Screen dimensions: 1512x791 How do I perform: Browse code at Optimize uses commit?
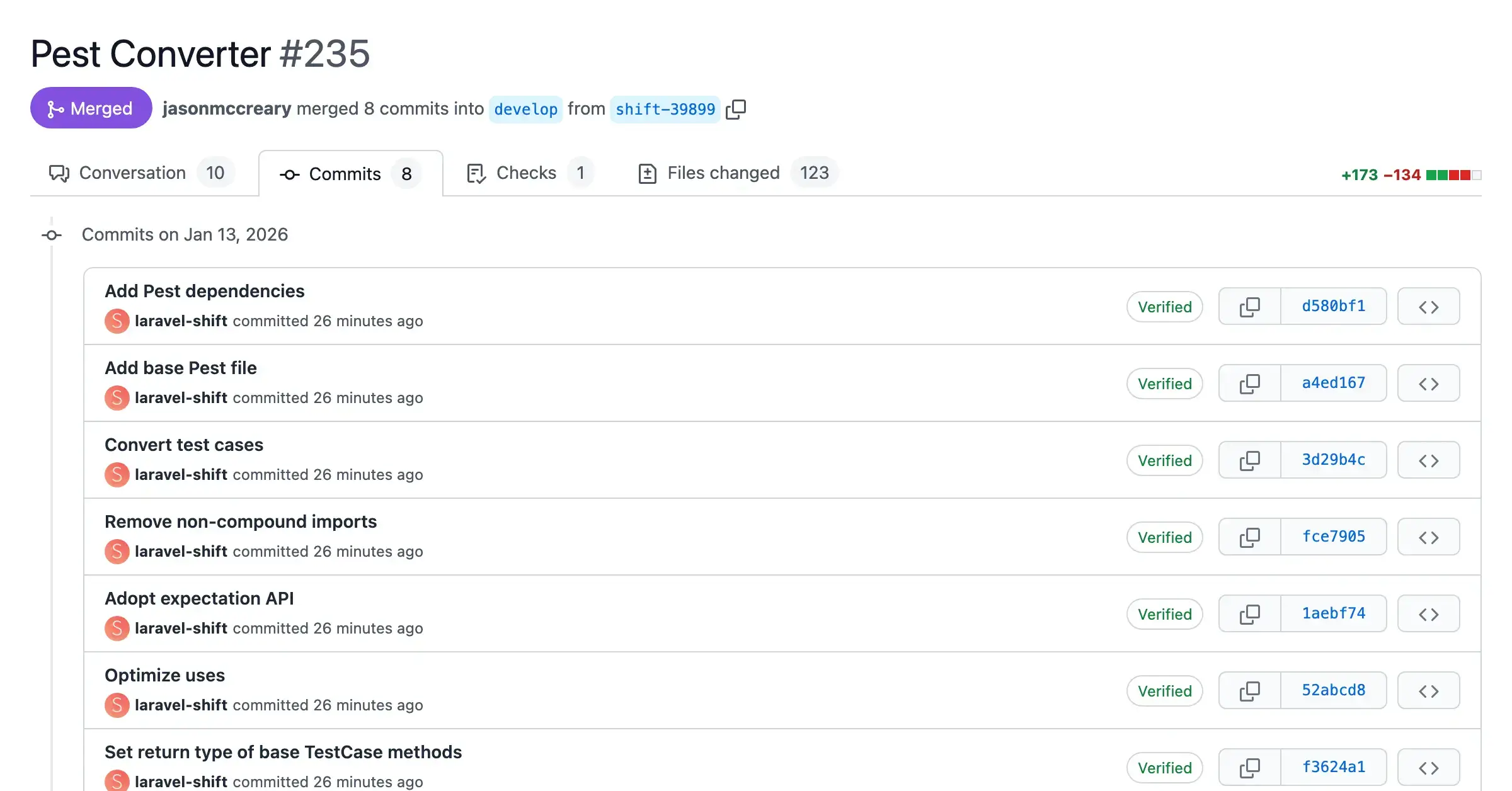[x=1428, y=690]
